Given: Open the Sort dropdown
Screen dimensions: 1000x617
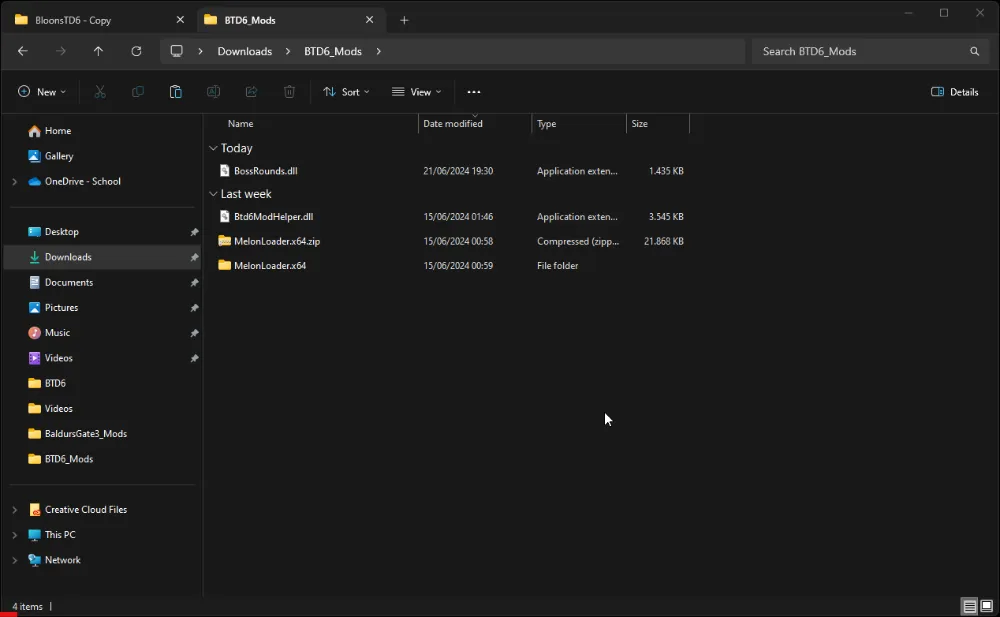Looking at the screenshot, I should 347,91.
